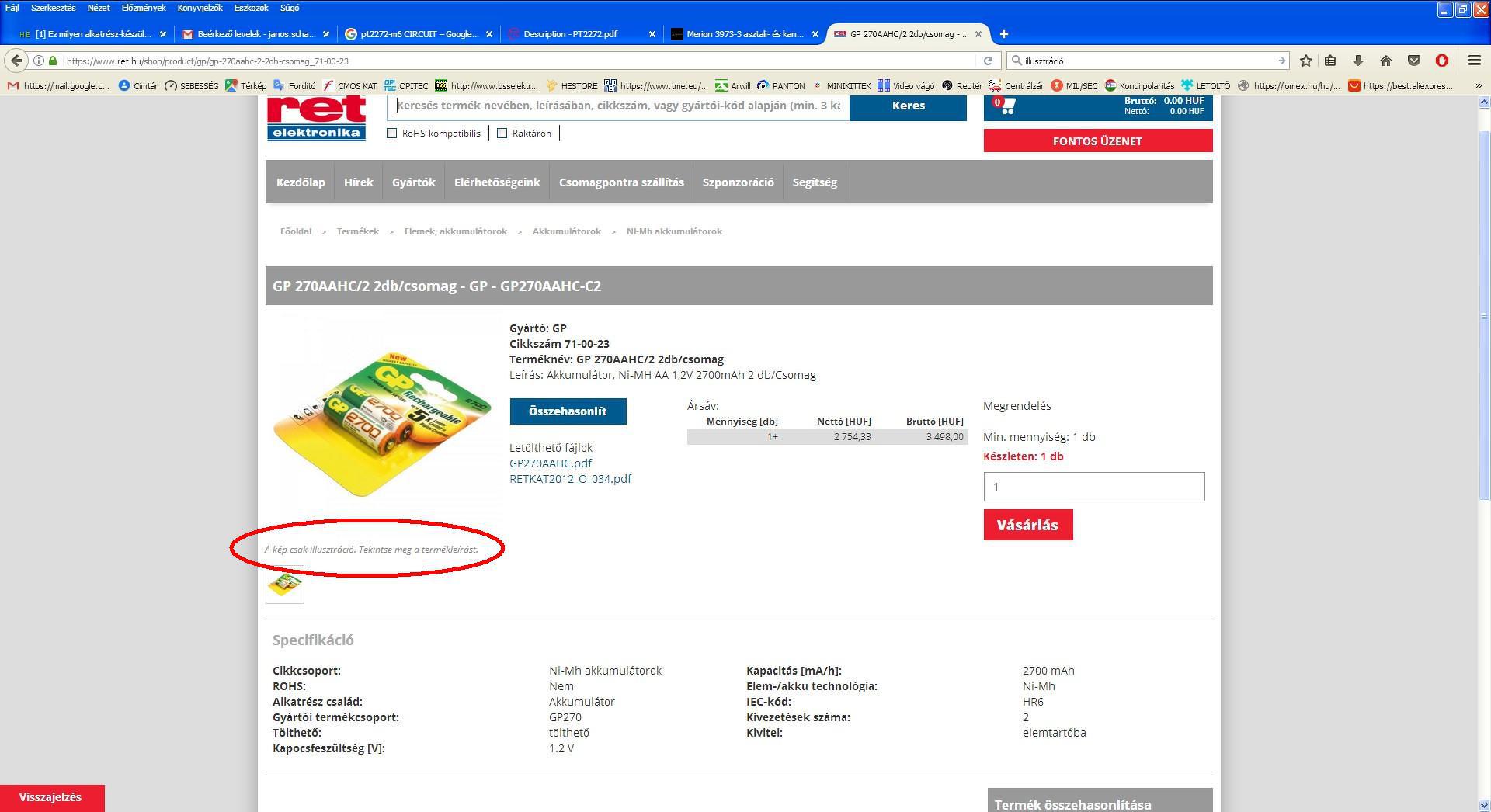This screenshot has width=1491, height=812.
Task: Open the SEBESSÉG bookmark
Action: click(x=192, y=86)
